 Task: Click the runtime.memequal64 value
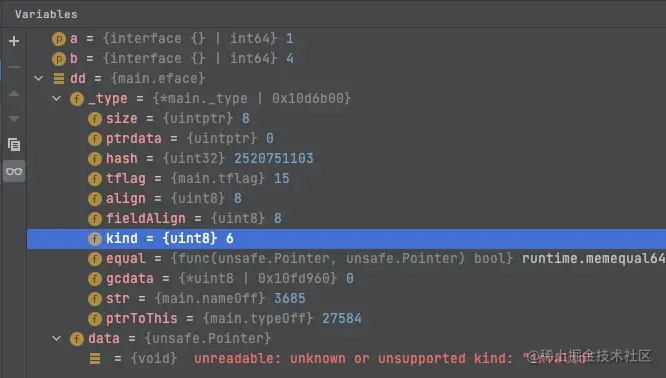click(x=593, y=258)
